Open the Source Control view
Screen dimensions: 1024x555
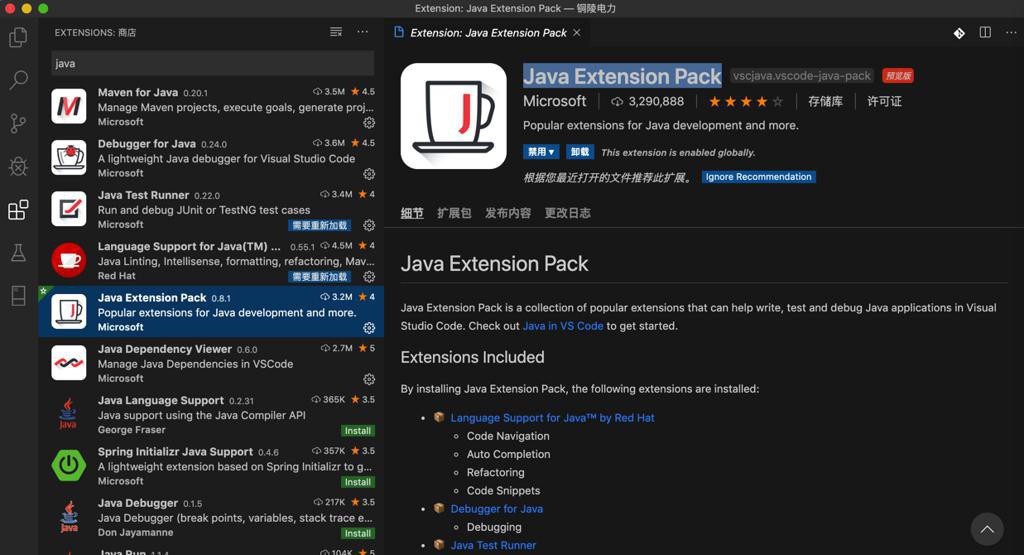(18, 123)
